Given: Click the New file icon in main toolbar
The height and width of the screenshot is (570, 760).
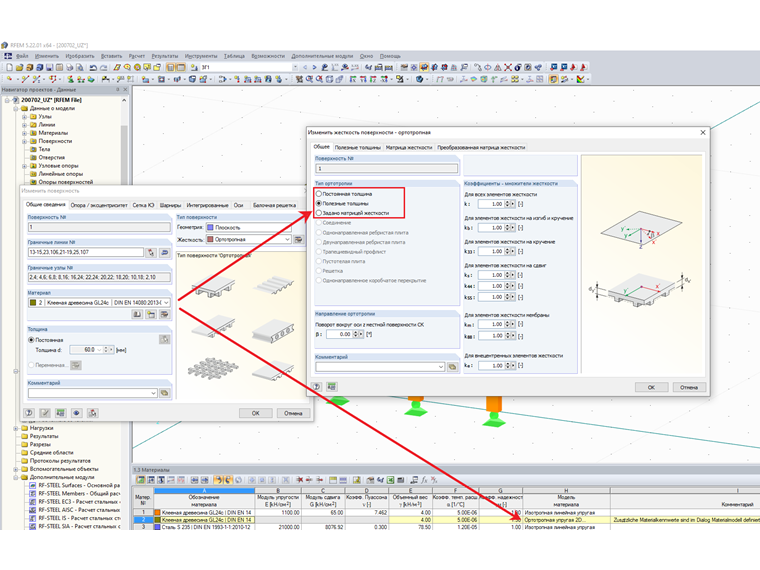Looking at the screenshot, I should pyautogui.click(x=9, y=67).
